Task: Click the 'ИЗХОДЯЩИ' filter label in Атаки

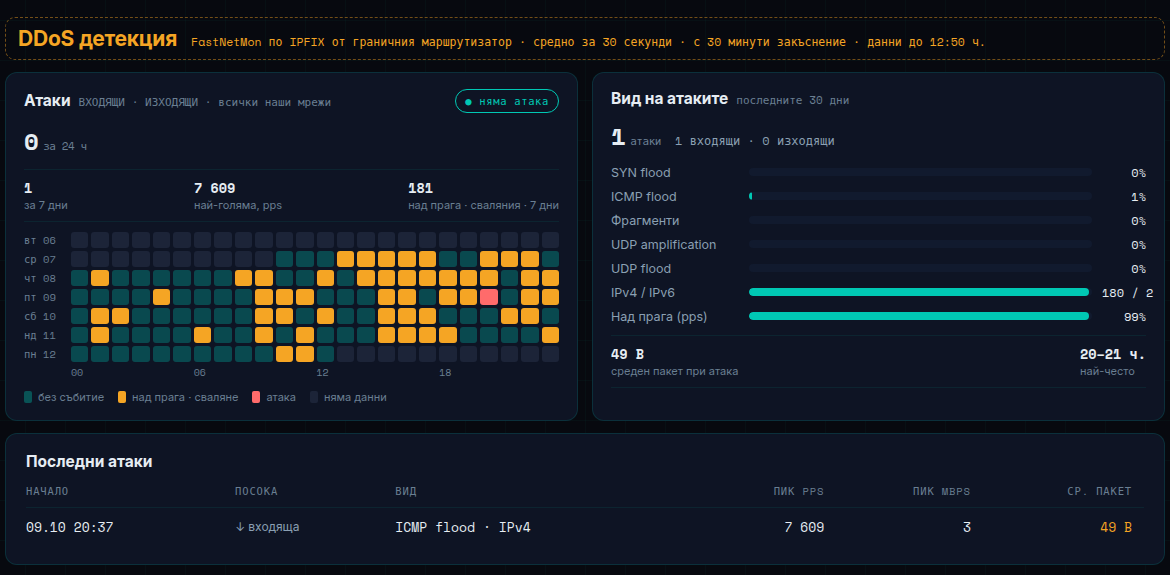Action: coord(172,102)
